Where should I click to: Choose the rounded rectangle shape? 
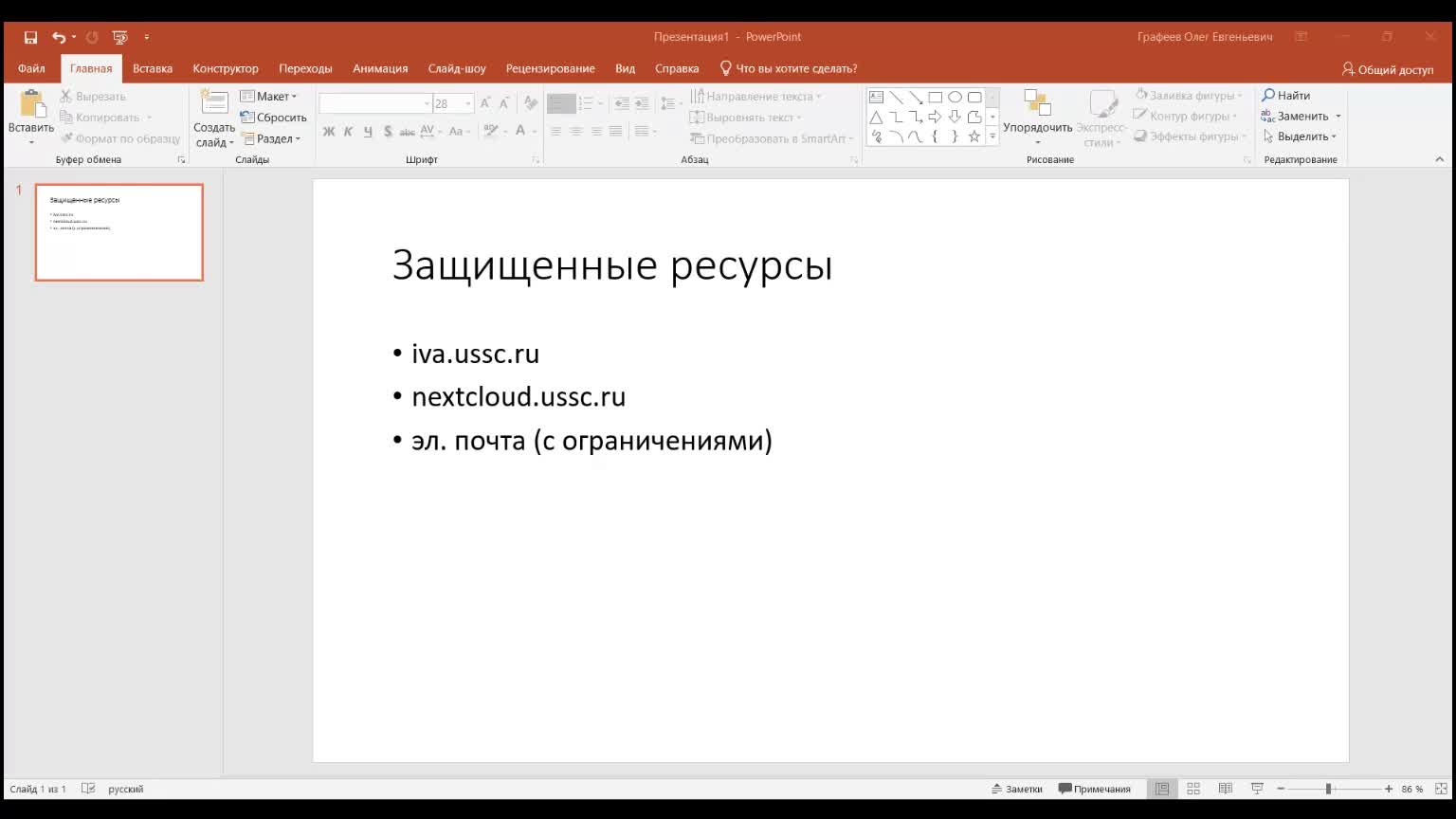[974, 97]
